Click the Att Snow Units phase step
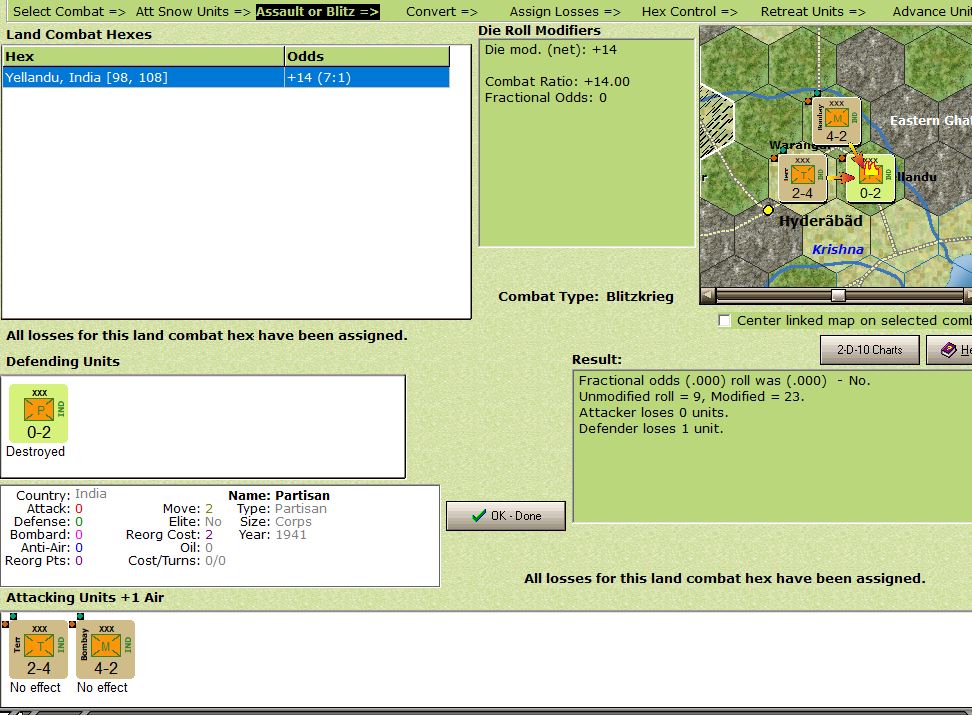Screen dimensions: 972x715 [193, 12]
